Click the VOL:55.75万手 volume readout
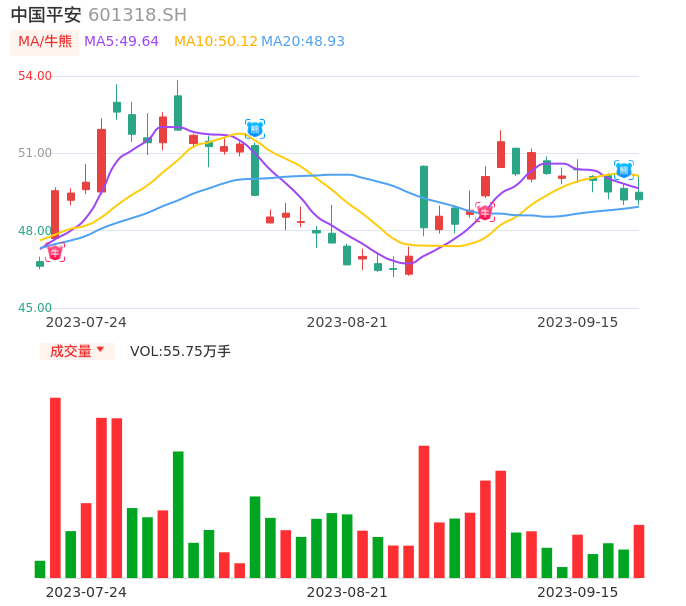The height and width of the screenshot is (606, 686). (180, 351)
